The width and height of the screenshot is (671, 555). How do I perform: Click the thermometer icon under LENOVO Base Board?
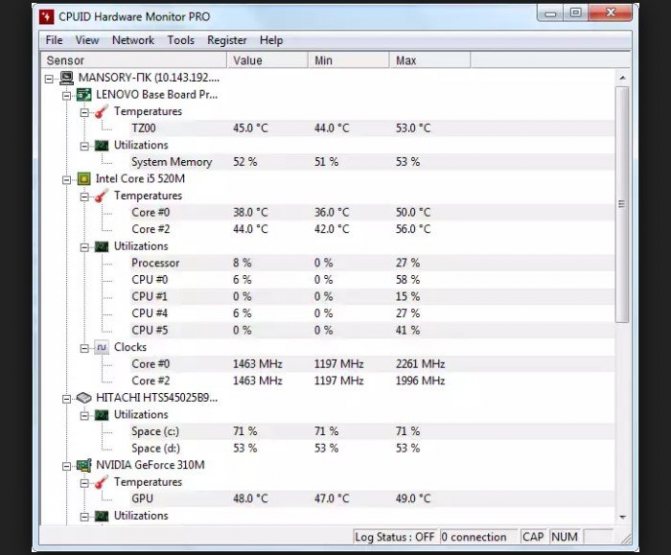[101, 112]
